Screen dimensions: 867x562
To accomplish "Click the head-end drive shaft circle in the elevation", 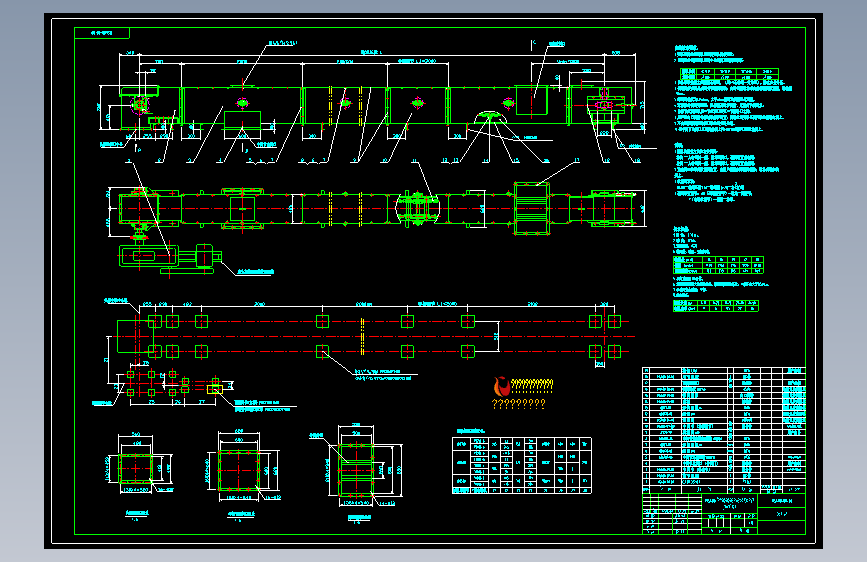I will tap(140, 104).
